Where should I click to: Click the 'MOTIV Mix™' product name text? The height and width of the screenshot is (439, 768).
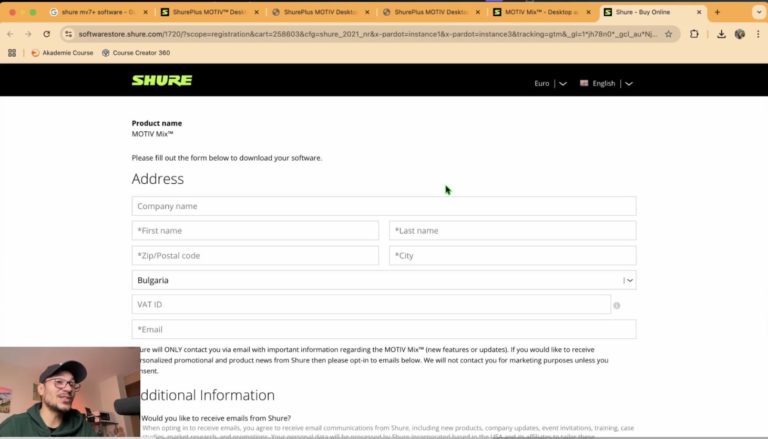pos(152,134)
